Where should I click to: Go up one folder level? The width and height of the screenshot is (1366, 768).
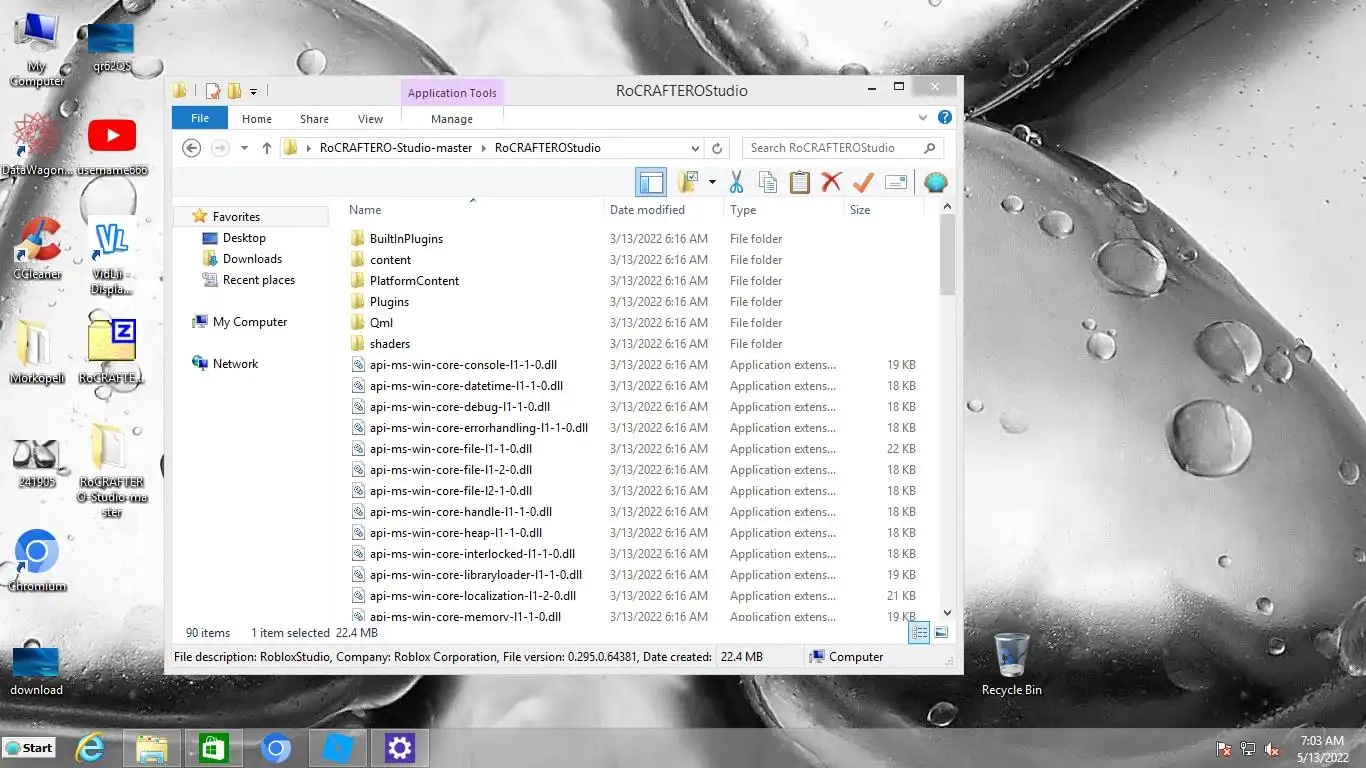click(x=266, y=148)
